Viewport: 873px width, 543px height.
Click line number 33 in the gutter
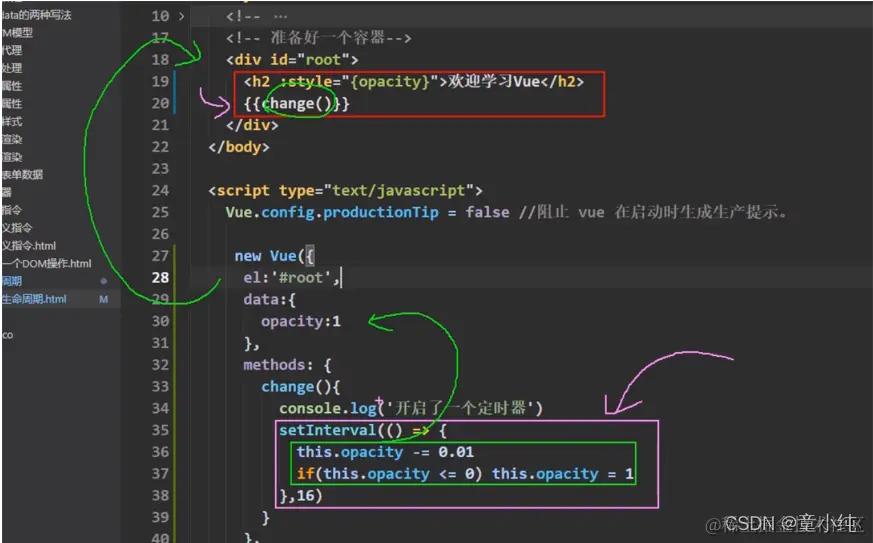pos(160,387)
